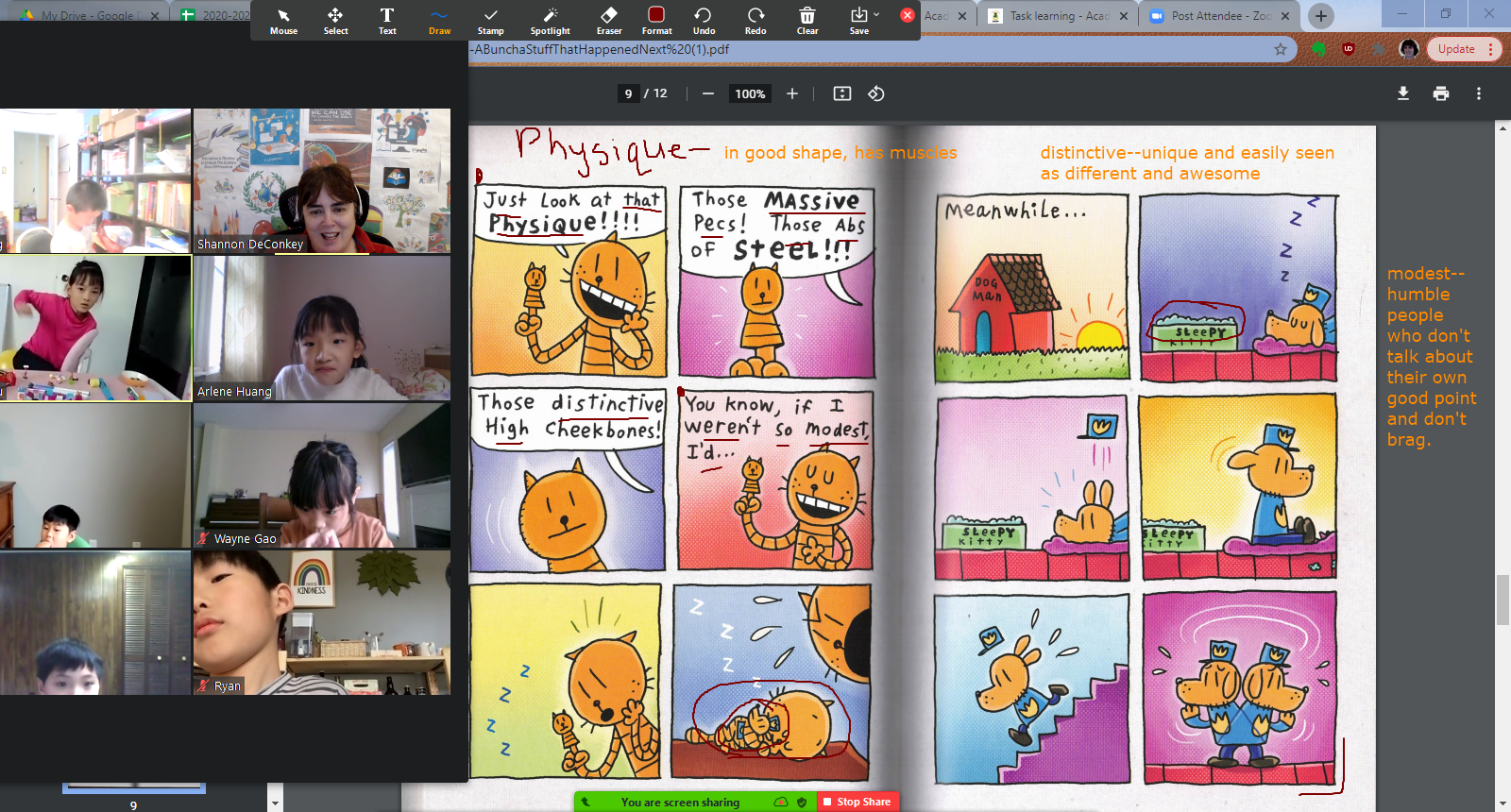Edit the PDF page number field
1511x812 pixels.
pos(628,93)
